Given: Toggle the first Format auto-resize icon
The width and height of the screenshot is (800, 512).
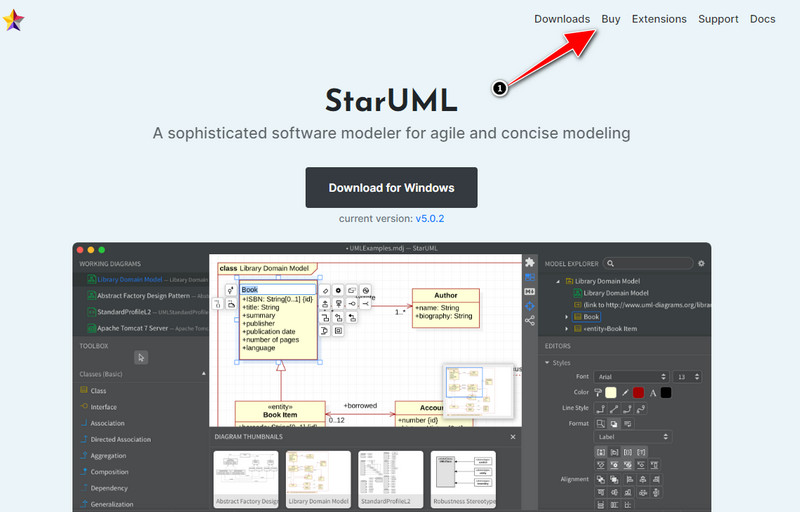Looking at the screenshot, I should coord(601,424).
